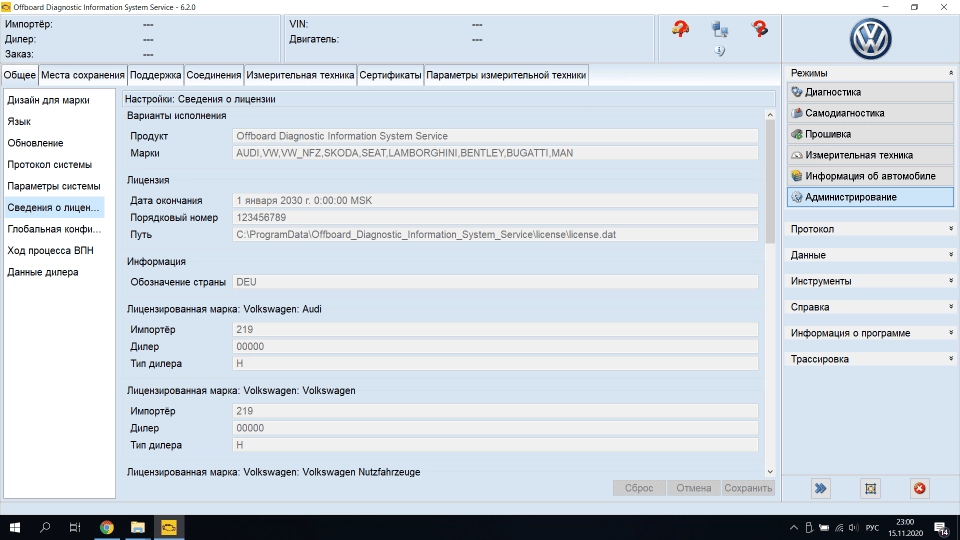Expand the Данные section
Screen dimensions: 960x540
coord(951,255)
